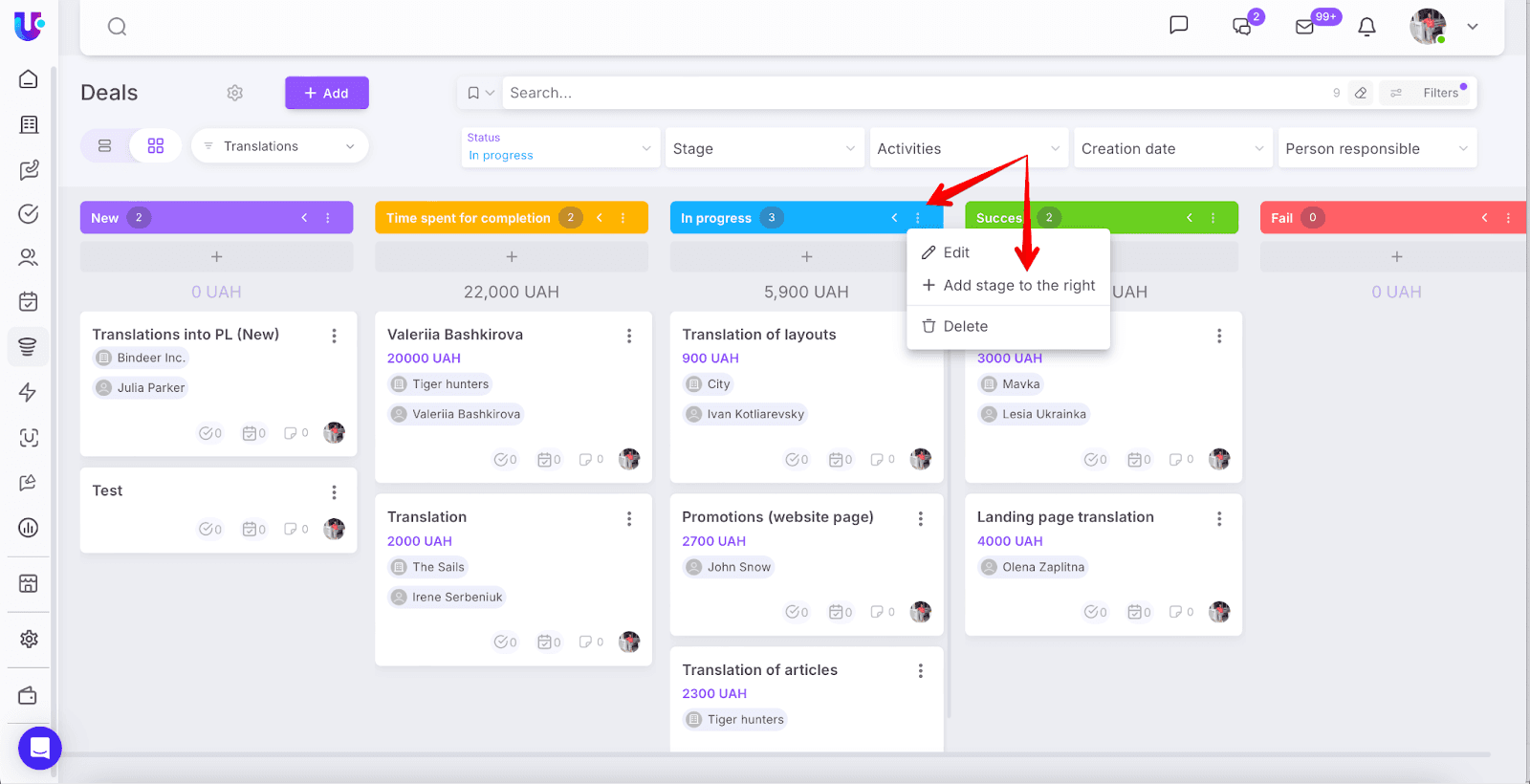The height and width of the screenshot is (784, 1530).
Task: Open the chat message icon in the top bar
Action: pos(1178,26)
